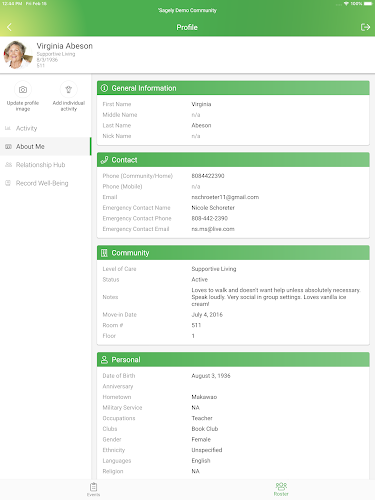
Task: Click the Contact phone icon
Action: 104,160
